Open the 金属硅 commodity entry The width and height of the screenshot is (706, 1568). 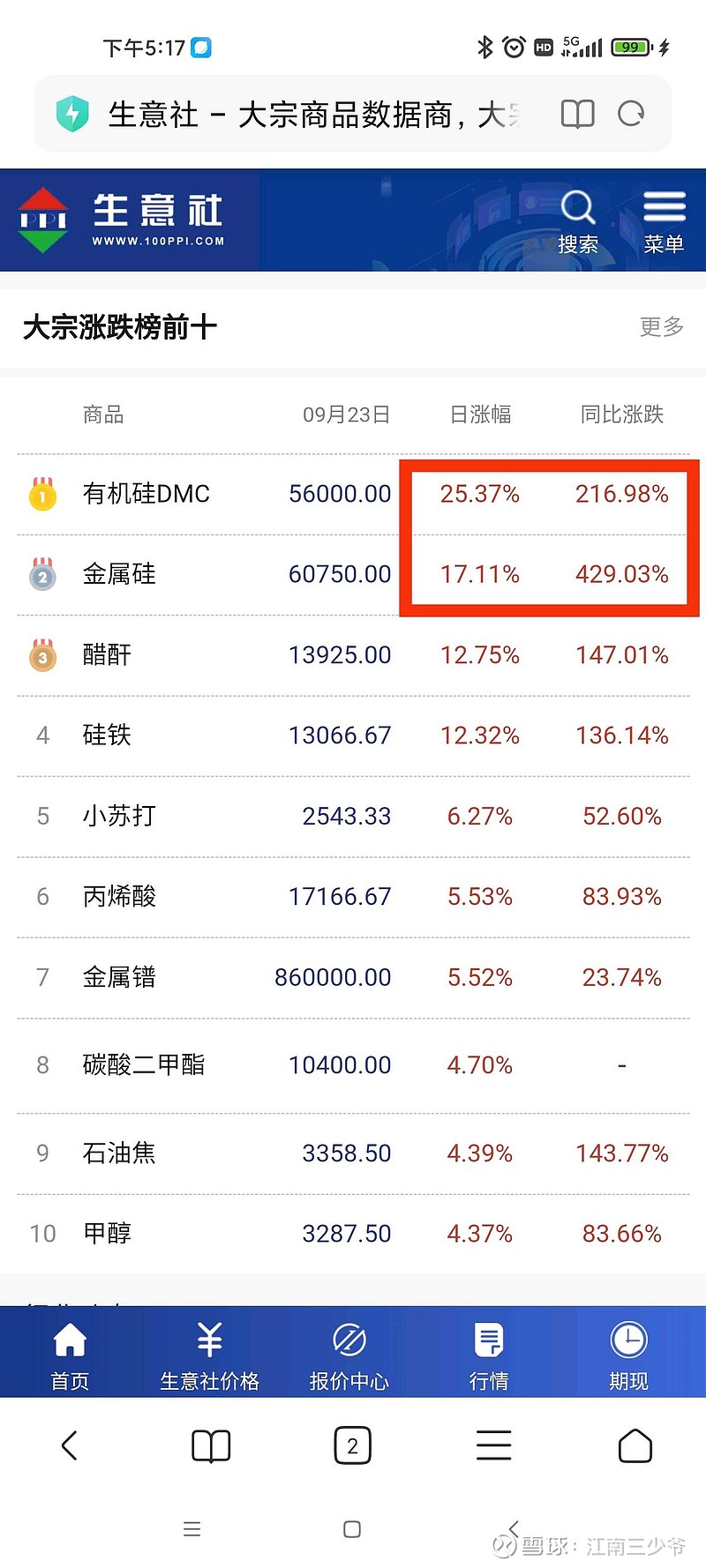click(119, 574)
